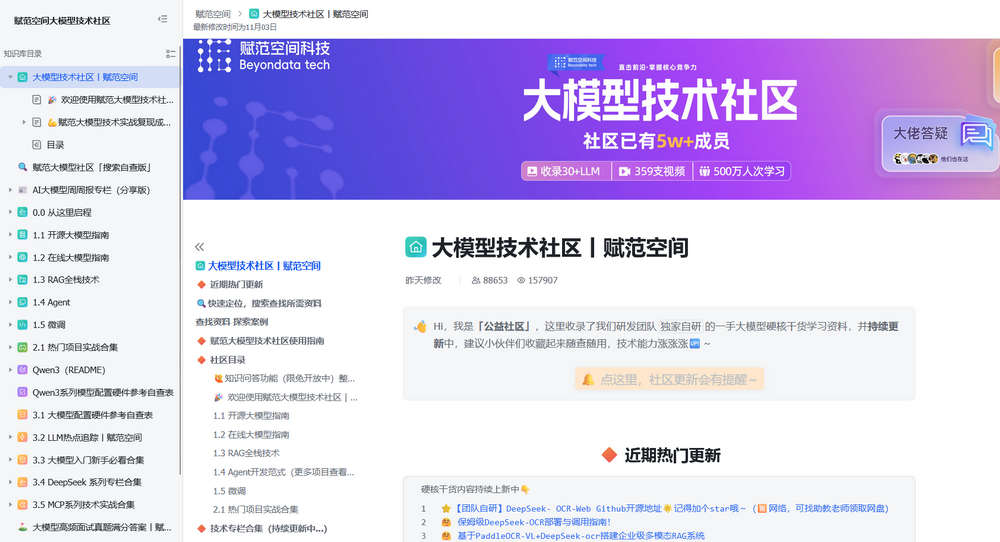Click outline entry 2.1 热门项目实战合集
The width and height of the screenshot is (1000, 542).
click(x=256, y=509)
